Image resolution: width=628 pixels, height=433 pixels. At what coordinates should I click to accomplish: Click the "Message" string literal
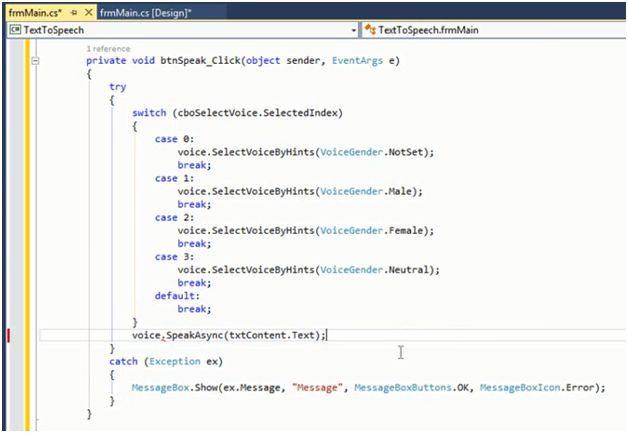click(317, 388)
